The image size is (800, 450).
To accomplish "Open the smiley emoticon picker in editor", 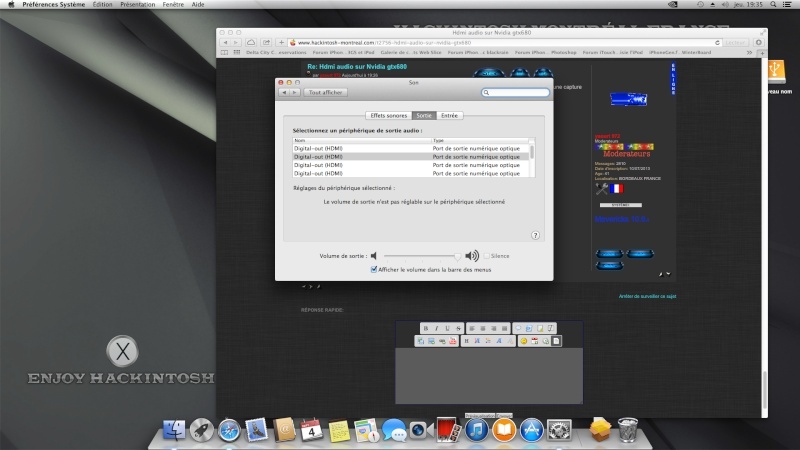I will click(523, 341).
